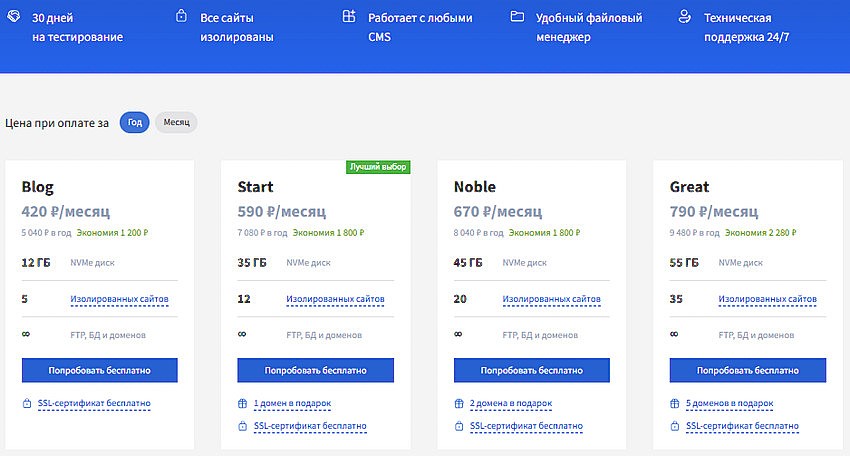Try the Start plan for free
This screenshot has width=850, height=456.
(x=315, y=370)
